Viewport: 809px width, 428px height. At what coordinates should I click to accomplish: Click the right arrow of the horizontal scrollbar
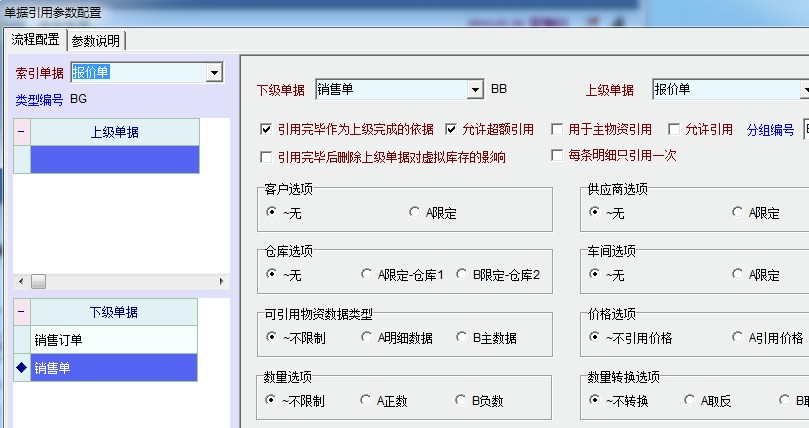click(x=223, y=282)
